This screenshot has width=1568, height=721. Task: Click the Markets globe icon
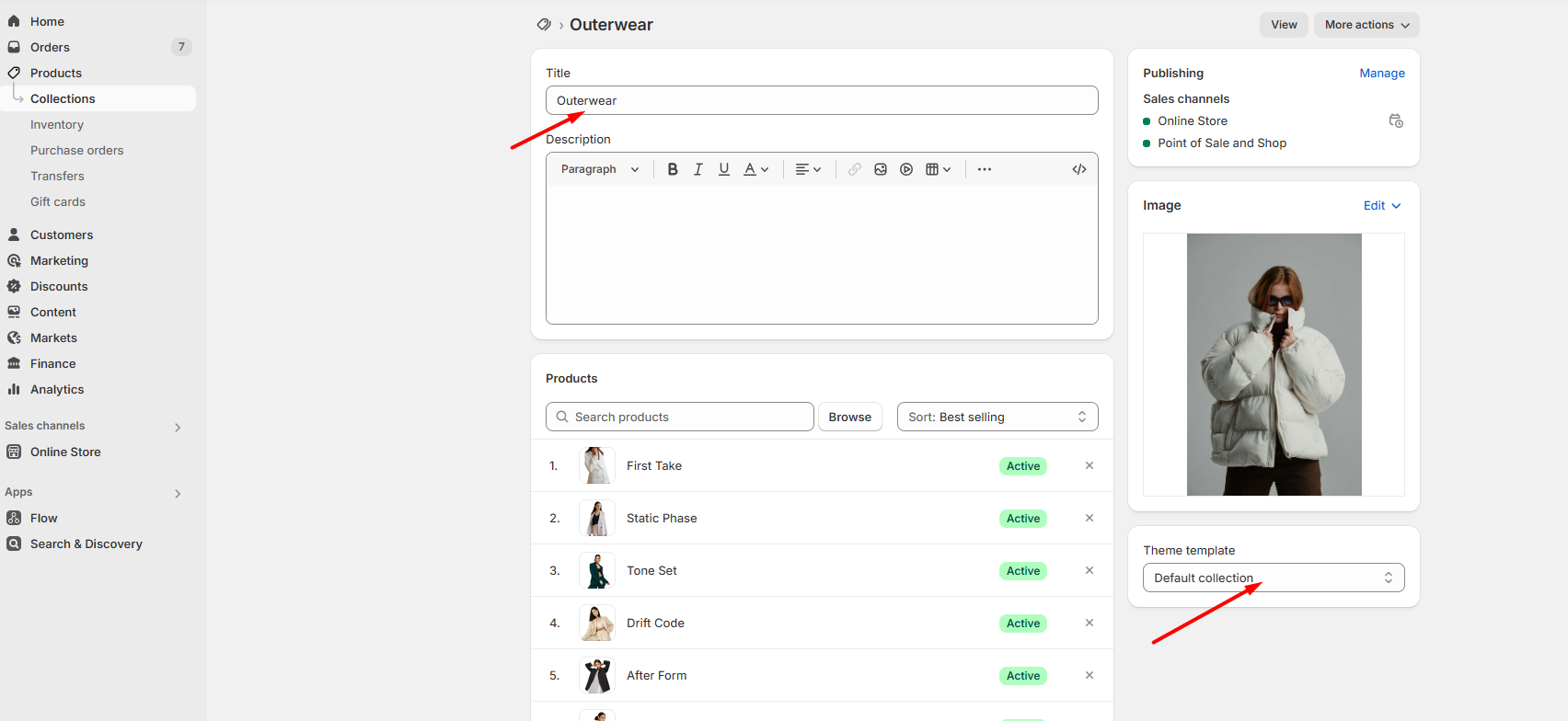pos(14,338)
